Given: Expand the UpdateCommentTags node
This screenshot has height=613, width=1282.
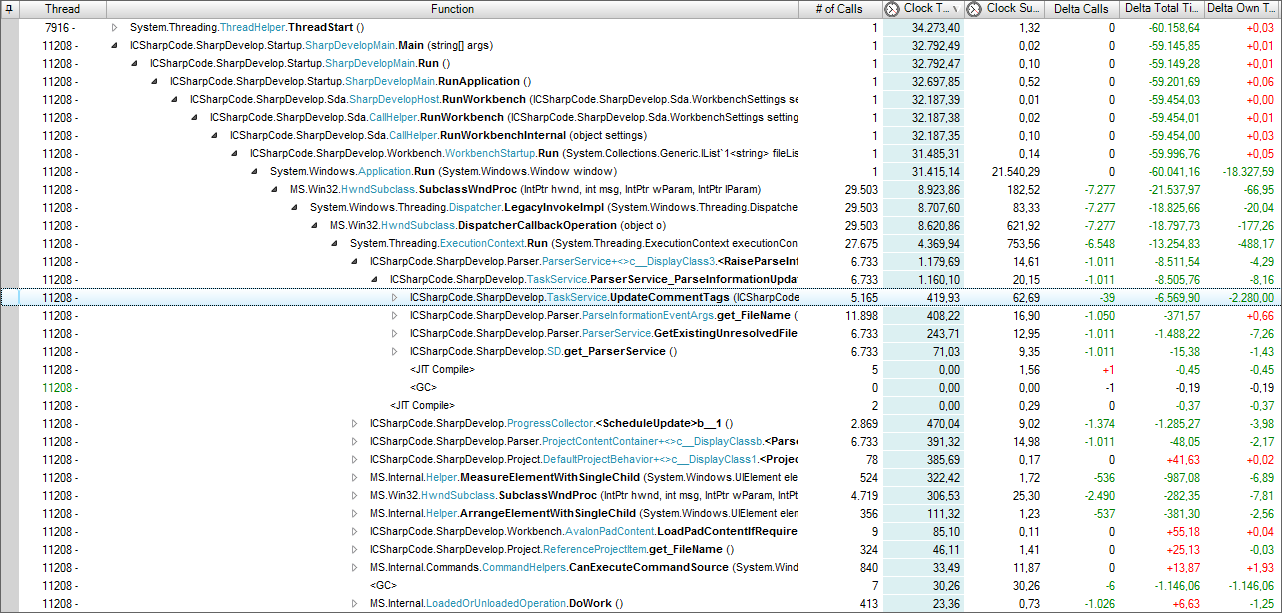Looking at the screenshot, I should coord(393,297).
